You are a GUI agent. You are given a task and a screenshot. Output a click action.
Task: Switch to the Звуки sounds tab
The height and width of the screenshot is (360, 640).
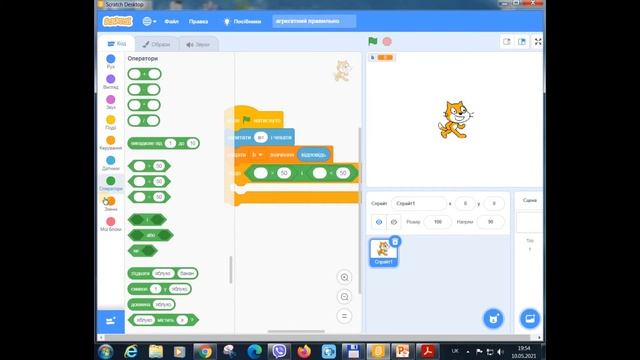click(198, 44)
